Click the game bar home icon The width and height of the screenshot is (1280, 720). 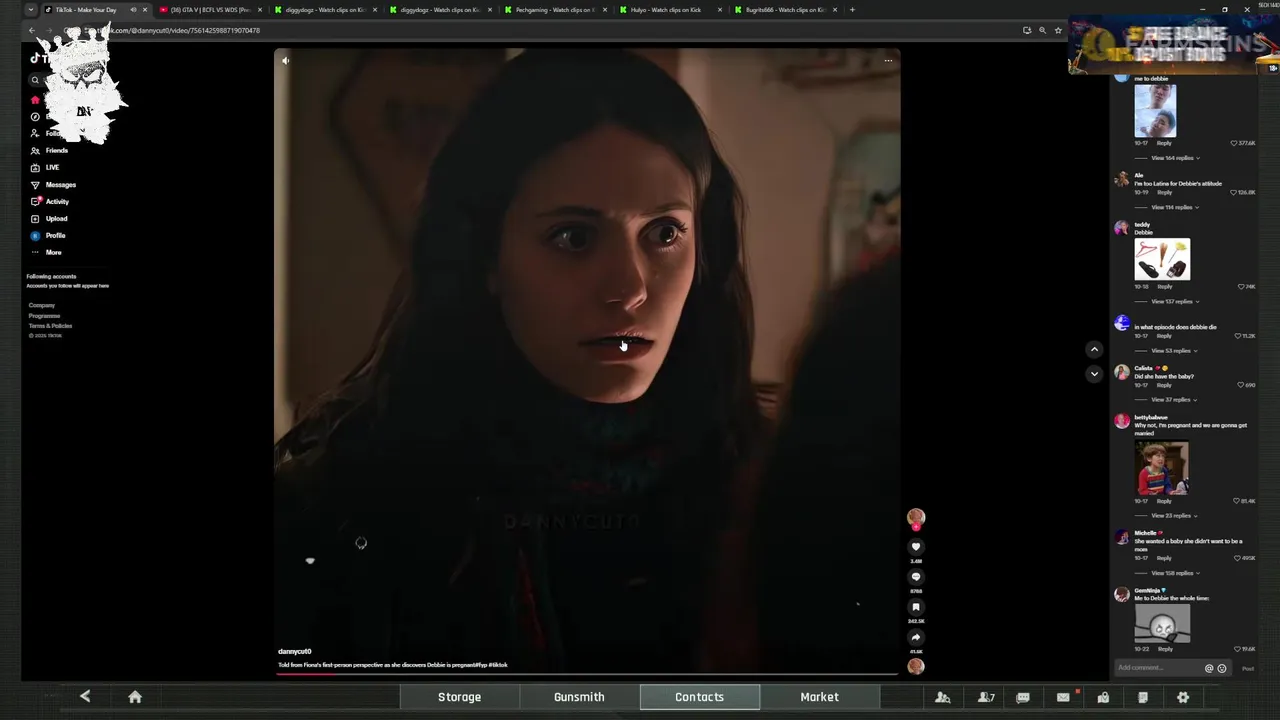click(x=135, y=697)
